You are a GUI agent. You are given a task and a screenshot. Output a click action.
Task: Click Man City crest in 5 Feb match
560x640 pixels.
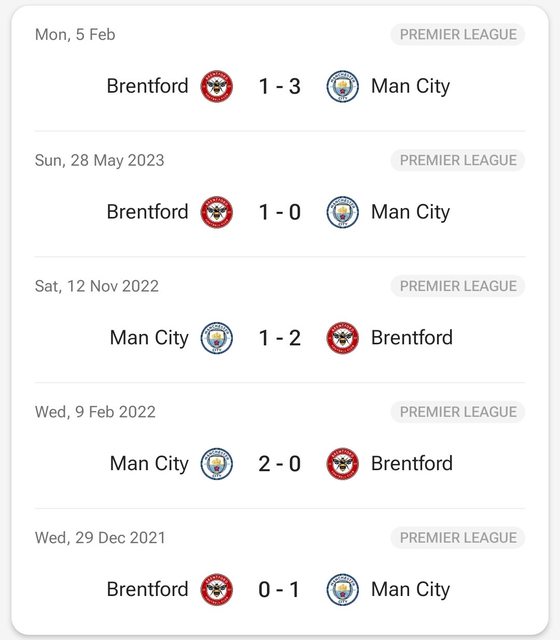[x=343, y=86]
